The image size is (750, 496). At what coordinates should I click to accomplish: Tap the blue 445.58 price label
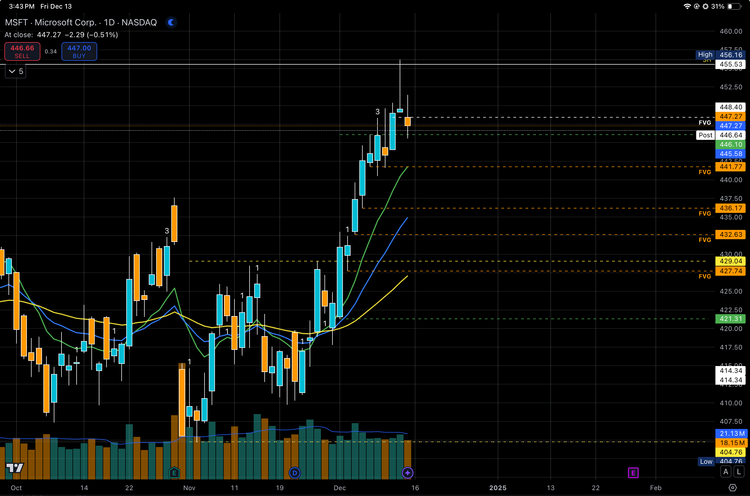pos(730,154)
